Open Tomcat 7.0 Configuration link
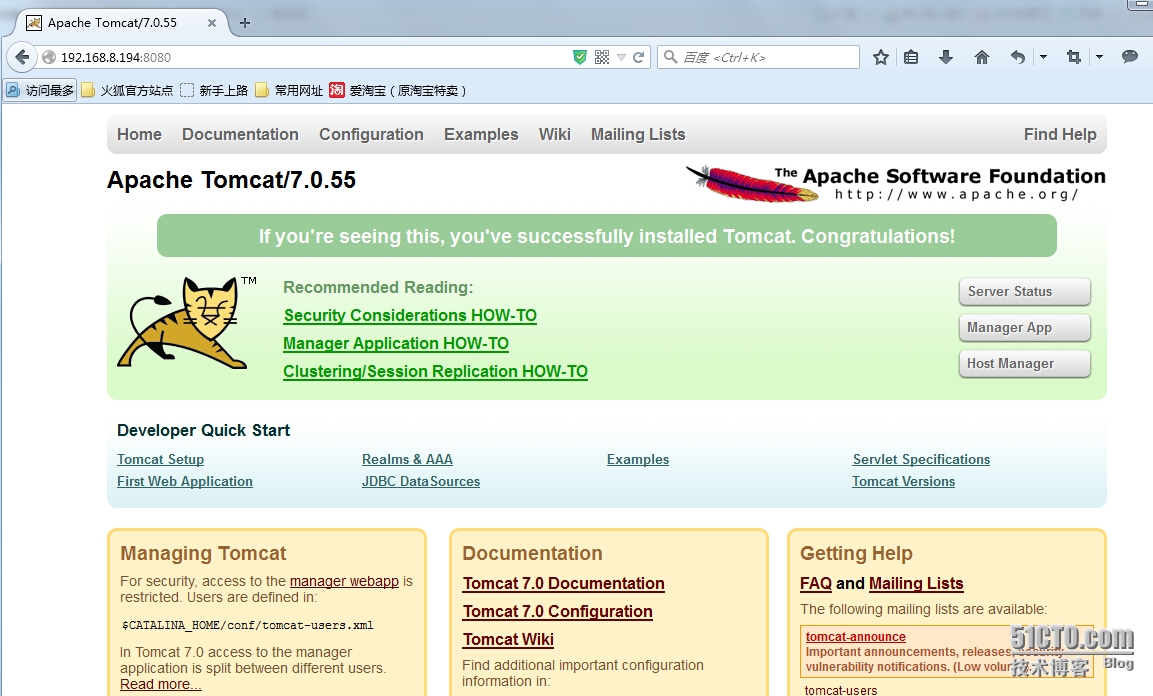The width and height of the screenshot is (1153, 696). (557, 611)
